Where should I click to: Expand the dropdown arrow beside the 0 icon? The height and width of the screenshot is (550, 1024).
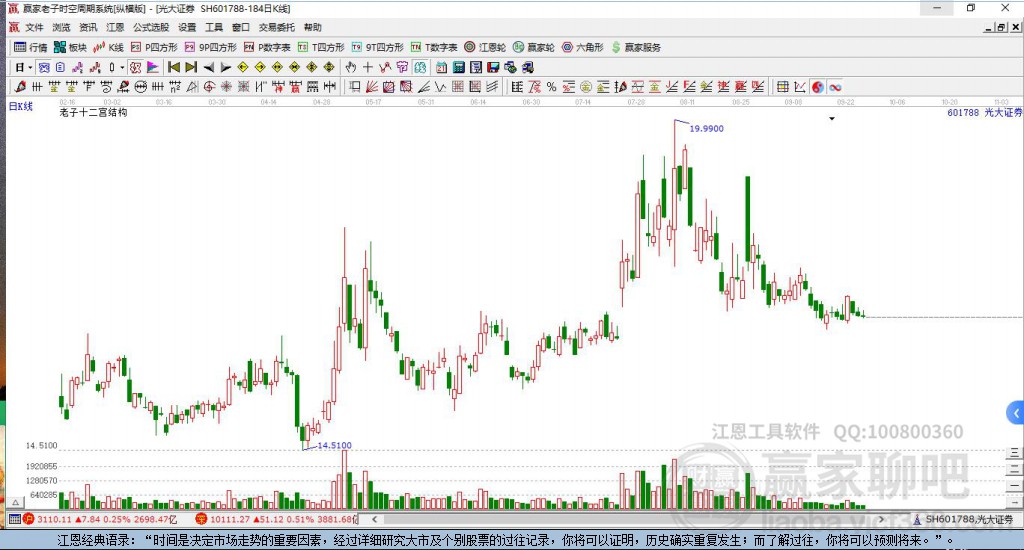pyautogui.click(x=122, y=67)
